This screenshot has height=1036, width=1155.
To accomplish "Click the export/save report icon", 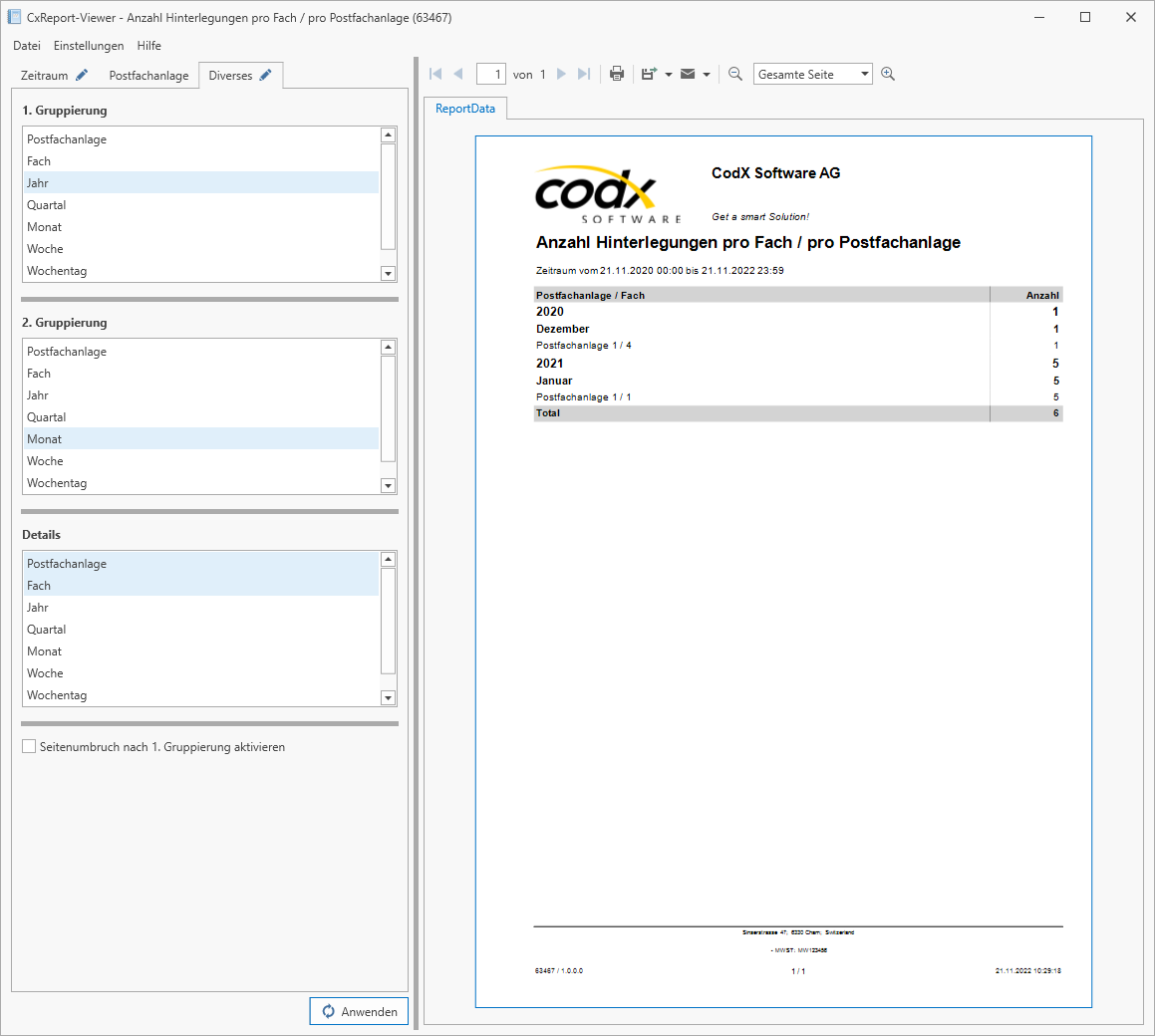I will pos(649,74).
